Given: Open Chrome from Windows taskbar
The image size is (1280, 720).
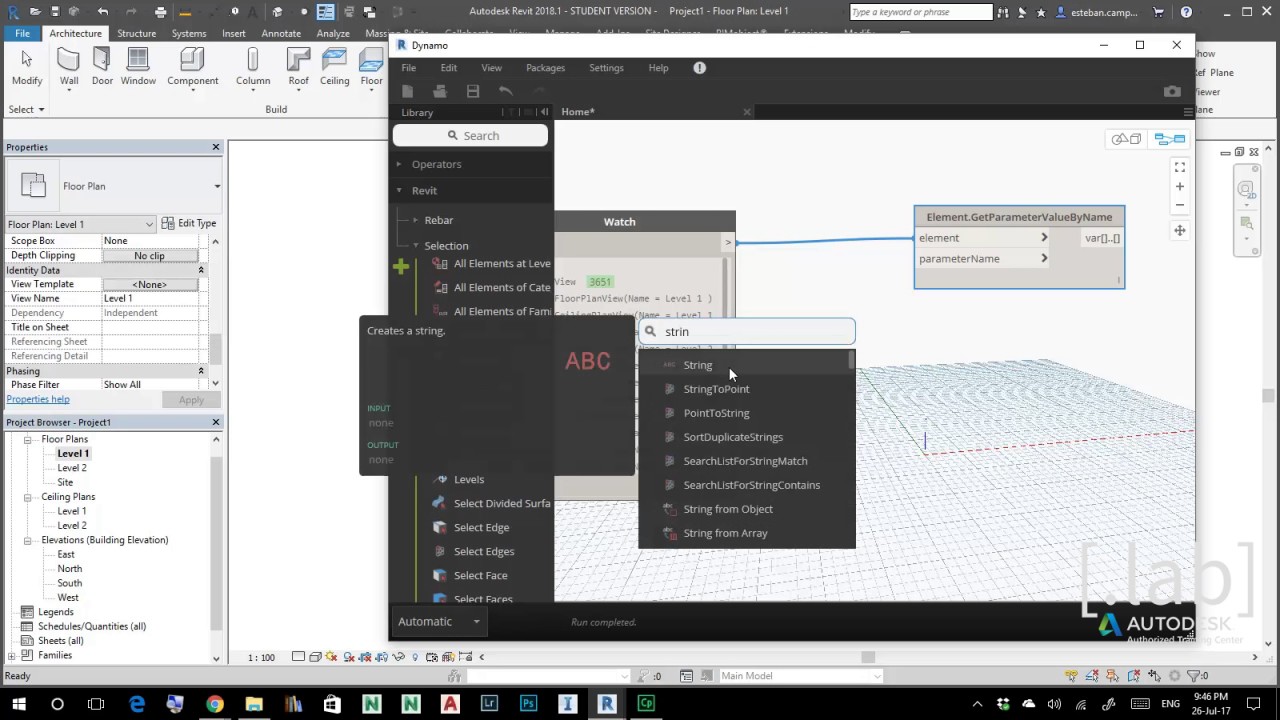Looking at the screenshot, I should click(x=215, y=704).
